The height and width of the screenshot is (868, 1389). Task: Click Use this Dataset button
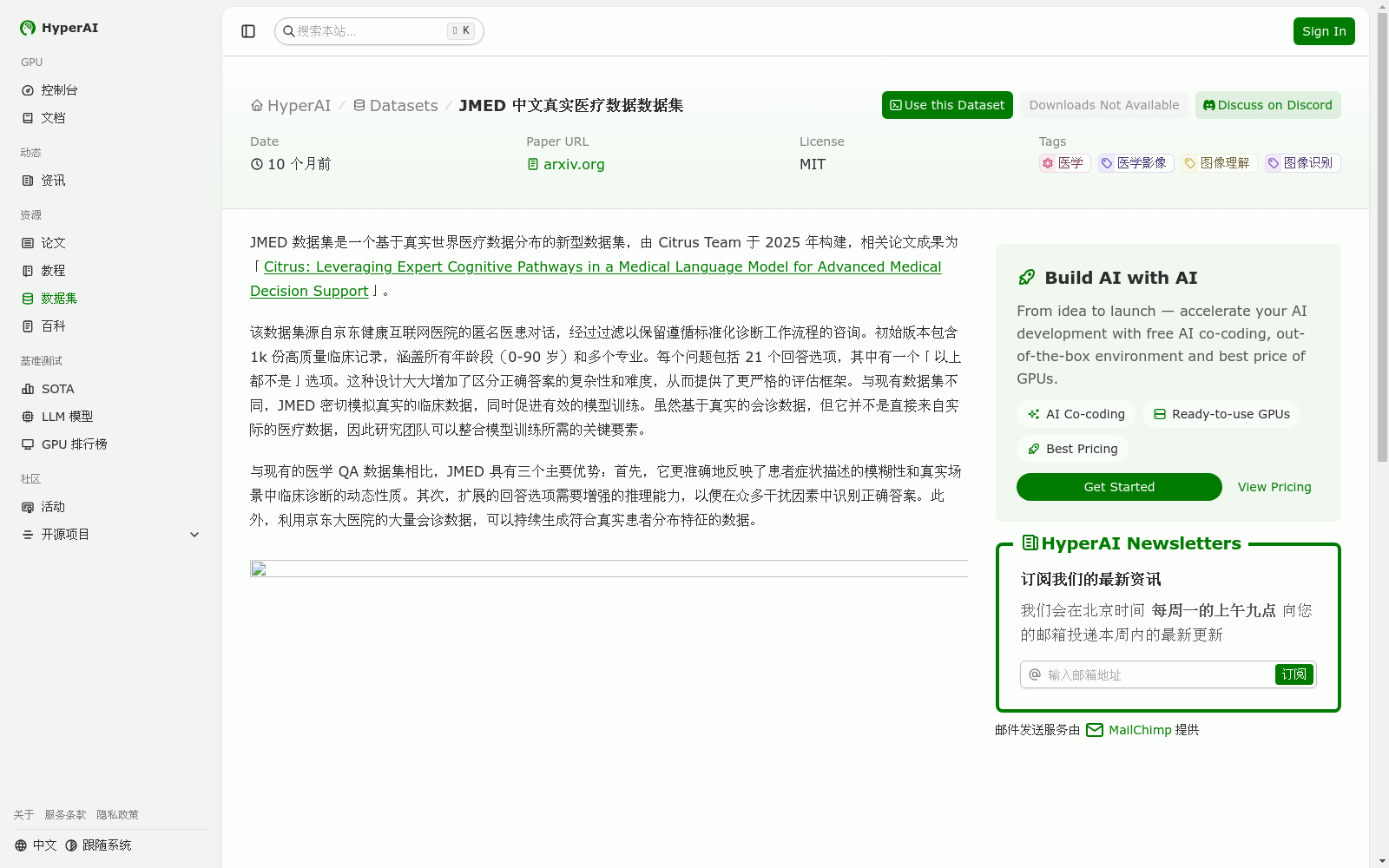coord(947,105)
